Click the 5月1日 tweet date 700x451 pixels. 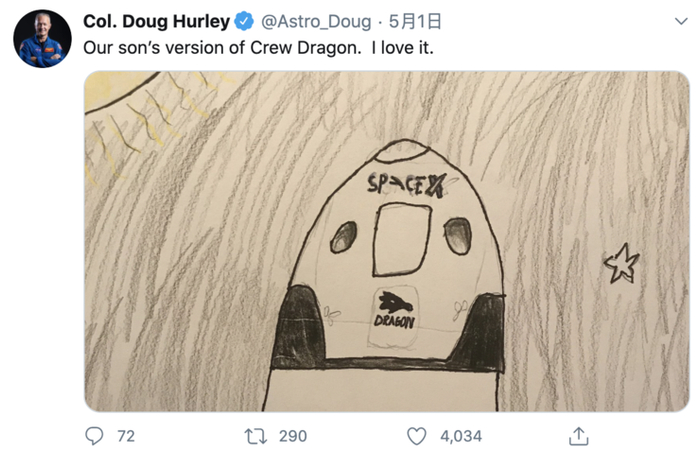(x=415, y=21)
